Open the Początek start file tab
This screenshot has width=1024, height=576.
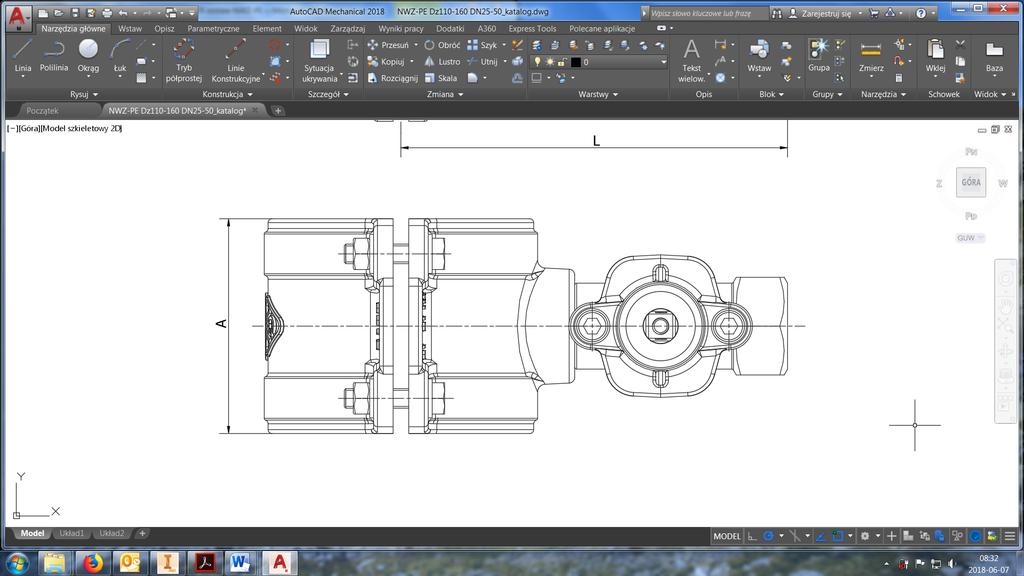click(42, 111)
